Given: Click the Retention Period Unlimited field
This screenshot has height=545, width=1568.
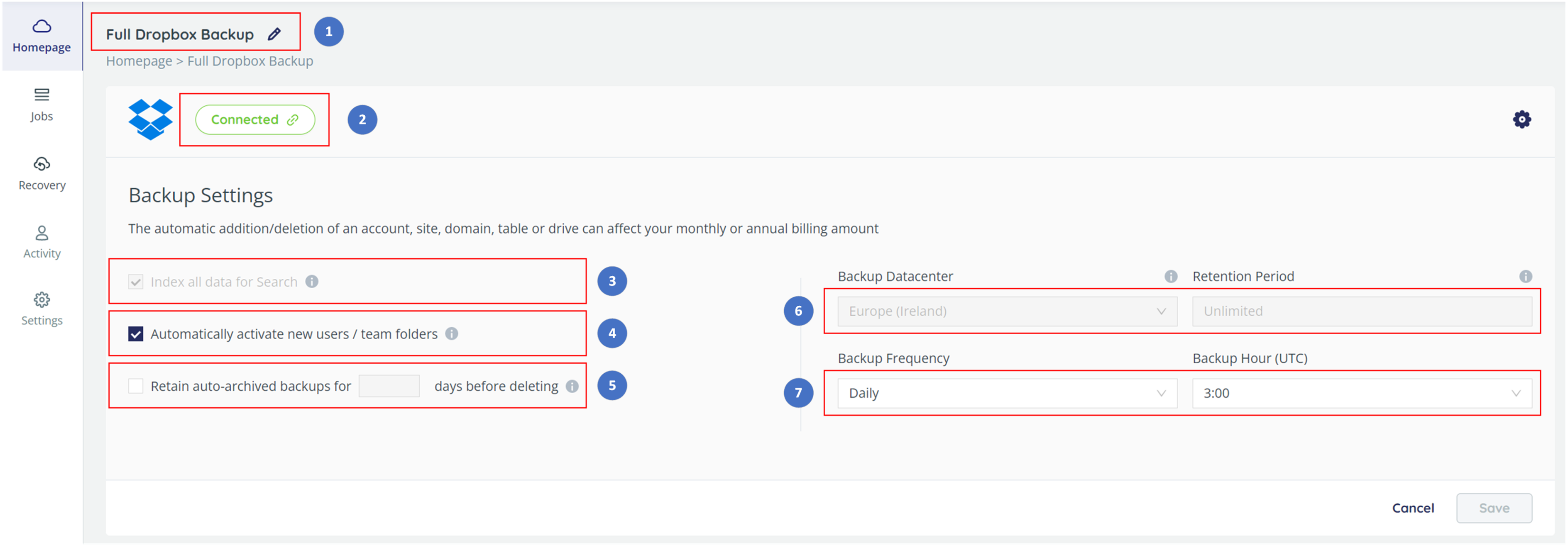Looking at the screenshot, I should [1362, 311].
